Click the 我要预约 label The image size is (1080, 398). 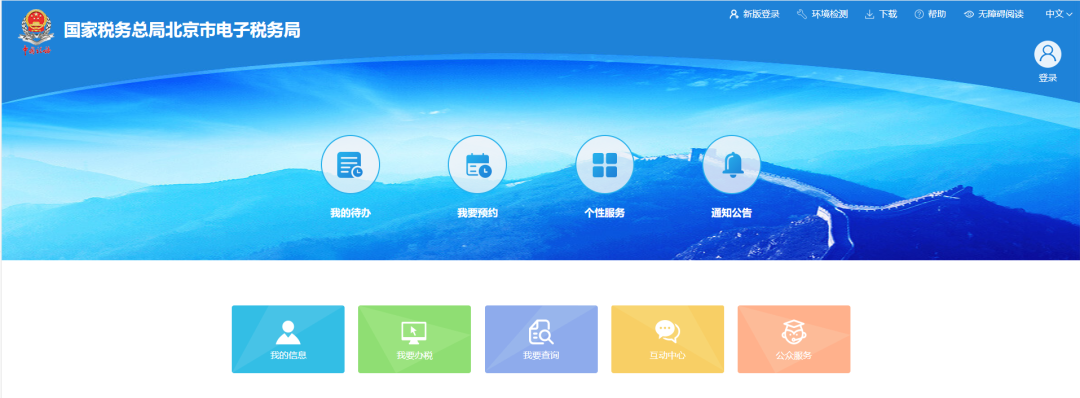[477, 213]
